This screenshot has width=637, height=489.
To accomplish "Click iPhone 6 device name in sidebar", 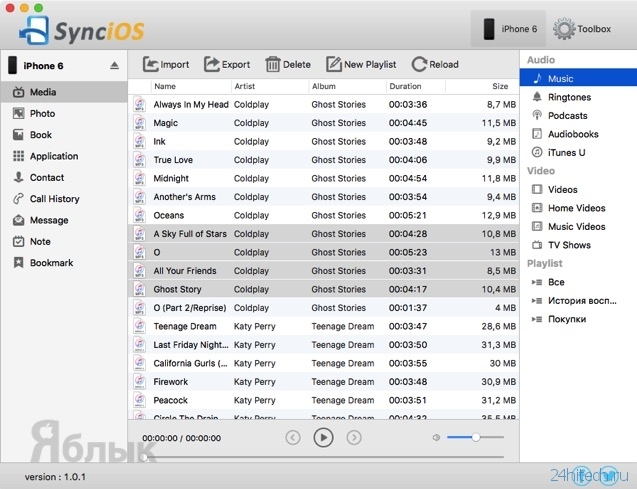I will pyautogui.click(x=43, y=66).
